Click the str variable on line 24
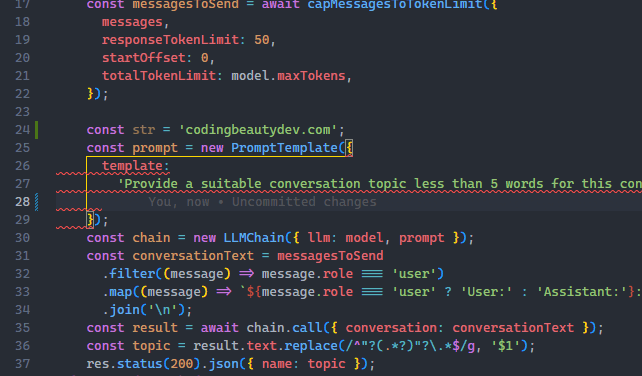This screenshot has height=376, width=642. coord(144,130)
